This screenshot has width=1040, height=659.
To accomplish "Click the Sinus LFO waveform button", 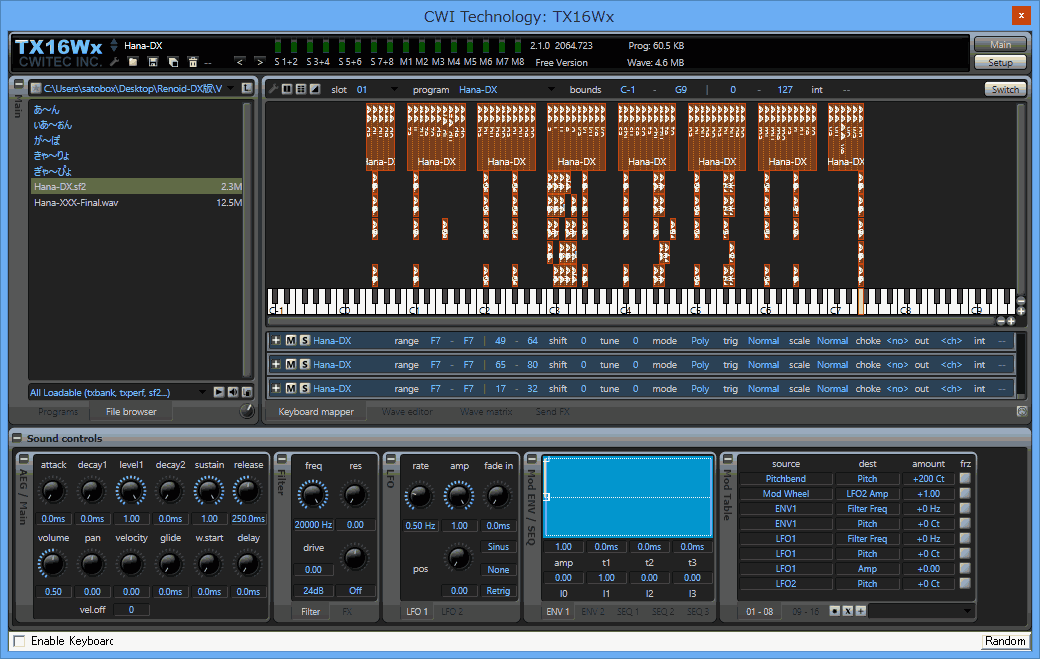I will click(498, 547).
